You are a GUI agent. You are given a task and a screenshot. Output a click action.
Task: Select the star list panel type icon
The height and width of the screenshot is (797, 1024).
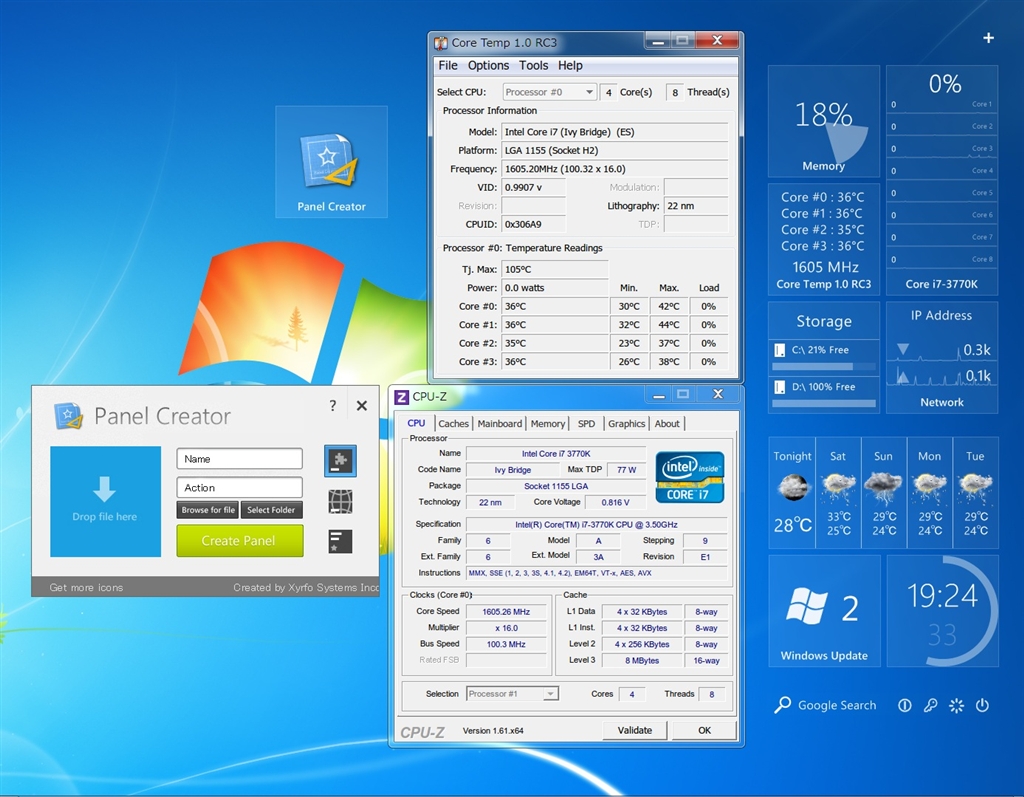coord(340,542)
